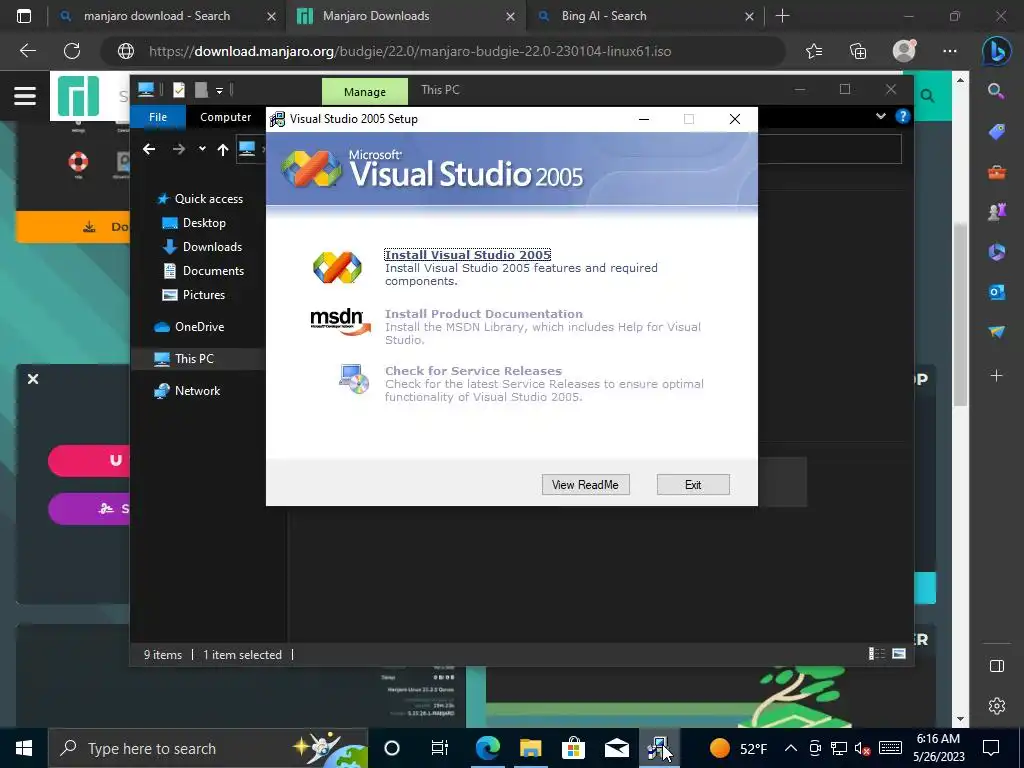The width and height of the screenshot is (1024, 768).
Task: Show hidden system tray icons
Action: 790,748
